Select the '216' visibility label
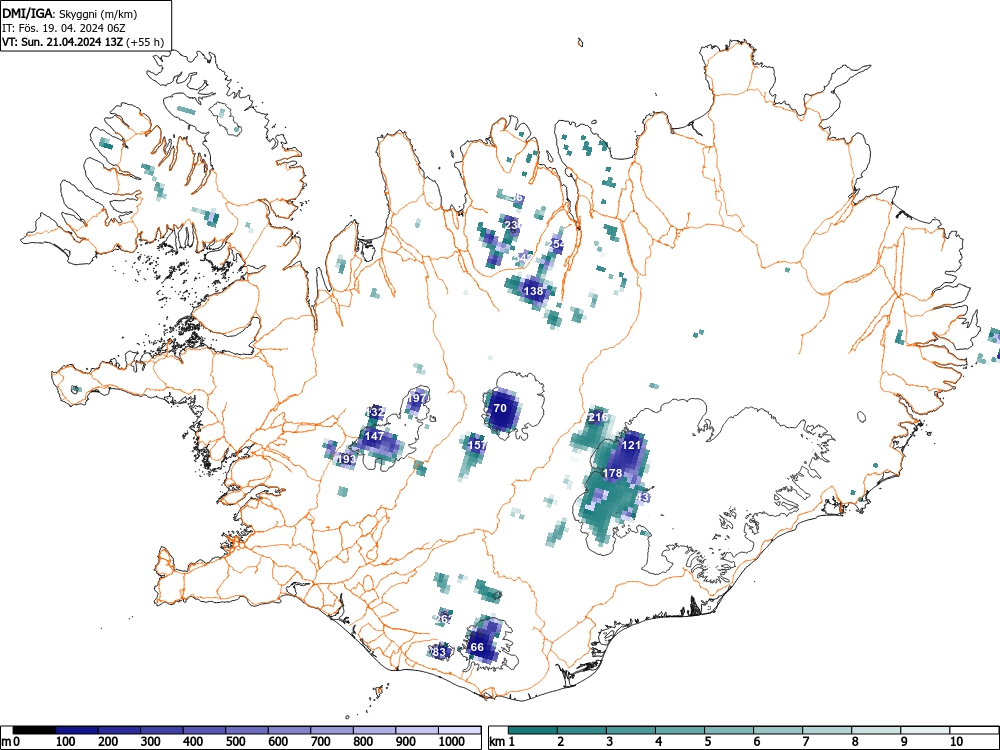 [598, 418]
